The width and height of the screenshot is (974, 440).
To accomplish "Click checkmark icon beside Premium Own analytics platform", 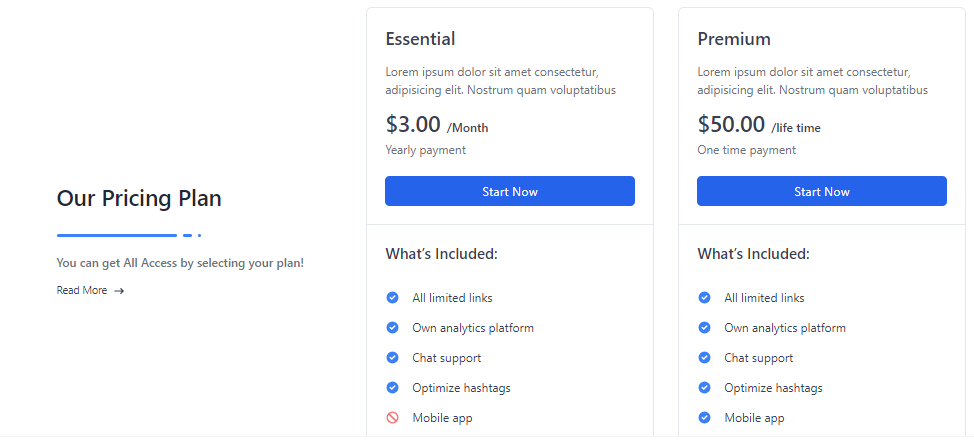I will pos(704,328).
